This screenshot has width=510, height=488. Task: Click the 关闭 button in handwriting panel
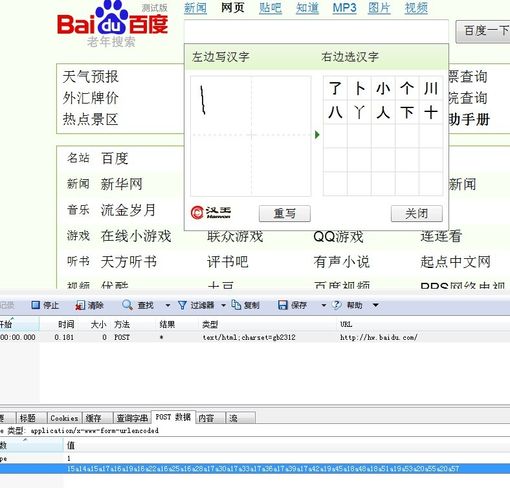coord(417,213)
